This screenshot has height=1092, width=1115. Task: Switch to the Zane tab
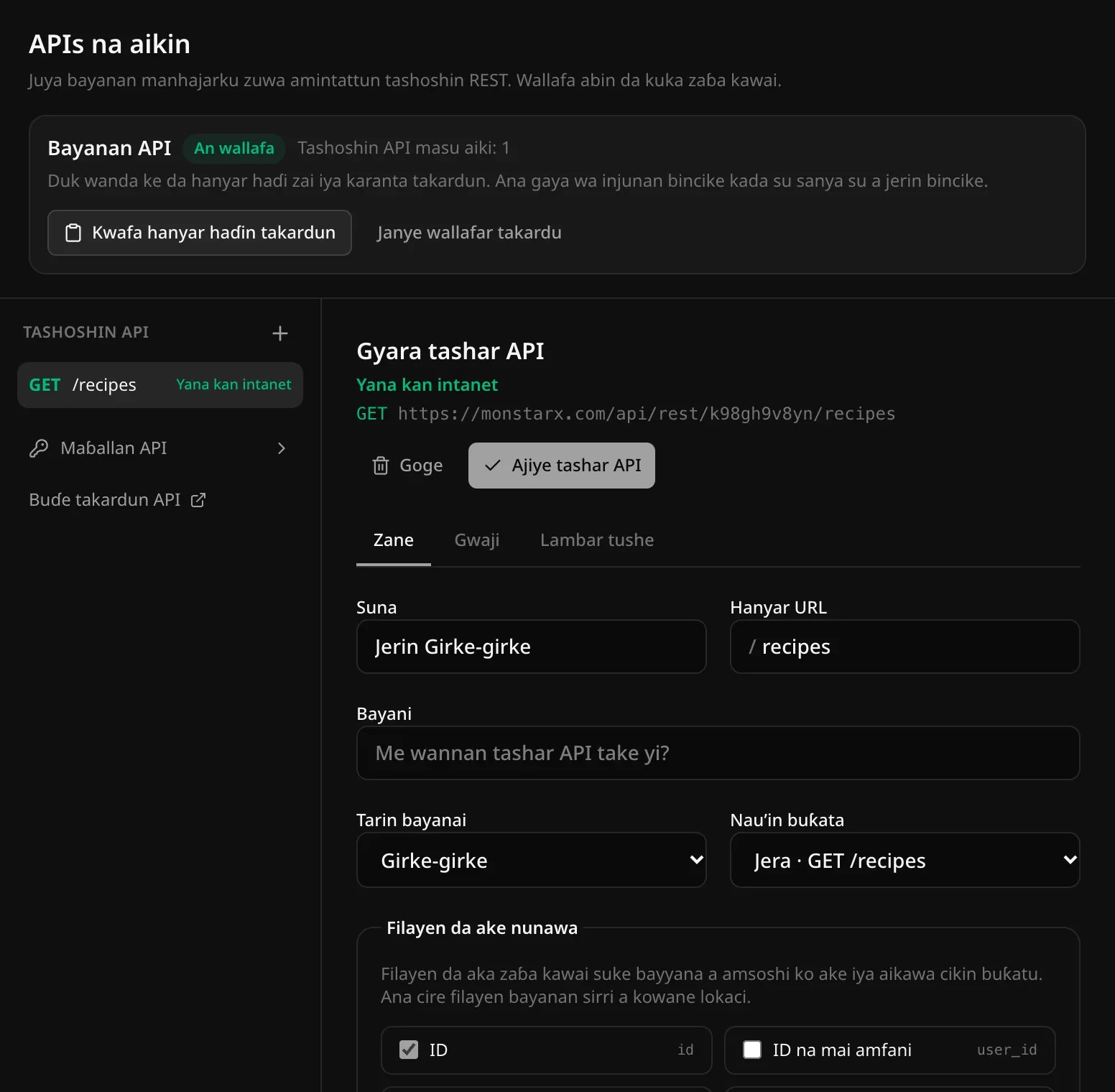[x=394, y=540]
